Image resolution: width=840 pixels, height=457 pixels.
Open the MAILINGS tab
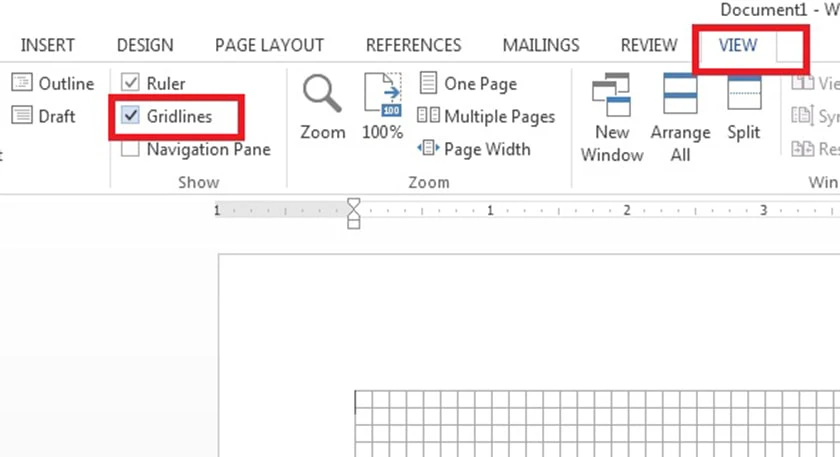541,46
